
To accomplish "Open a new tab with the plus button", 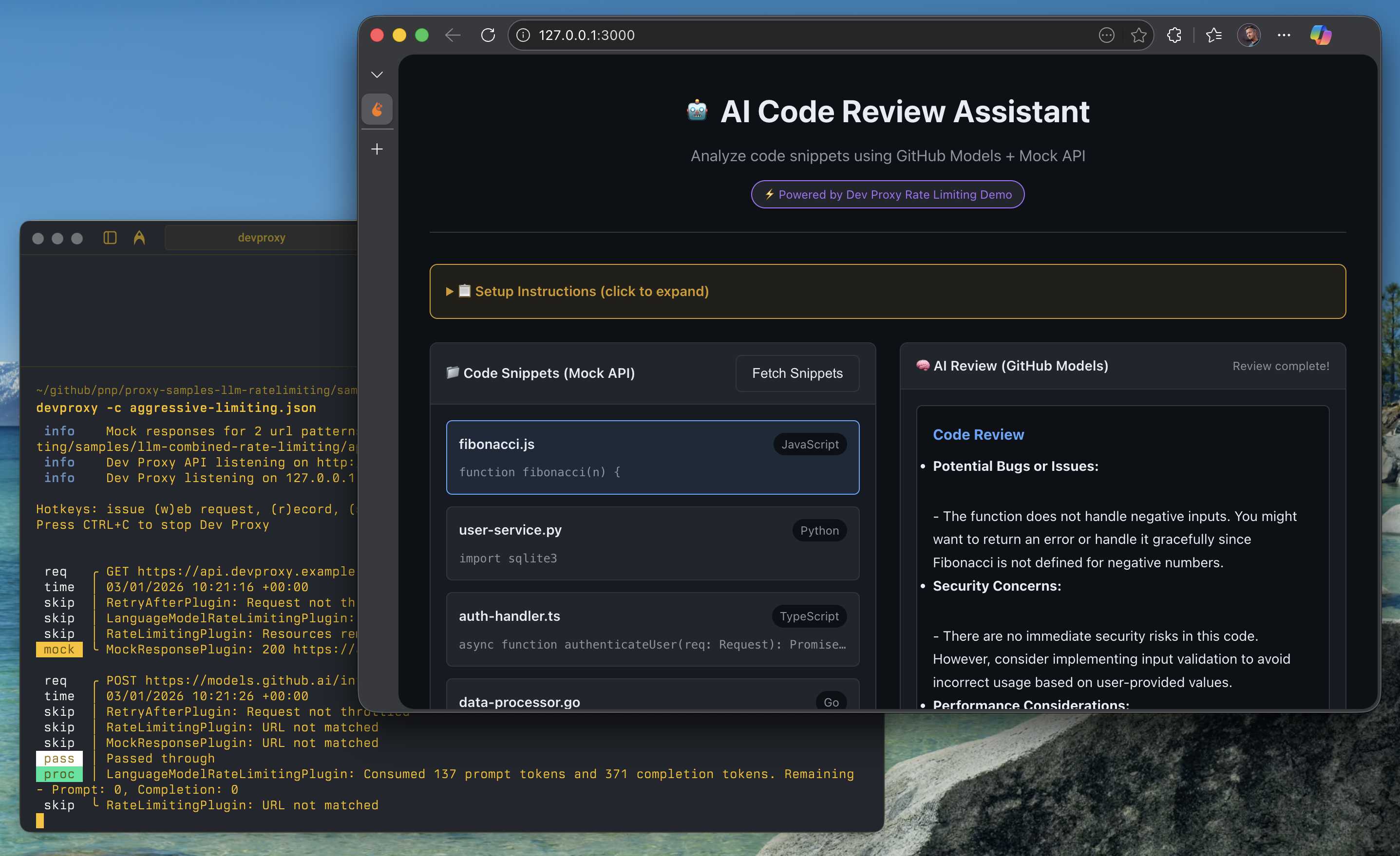I will (377, 148).
